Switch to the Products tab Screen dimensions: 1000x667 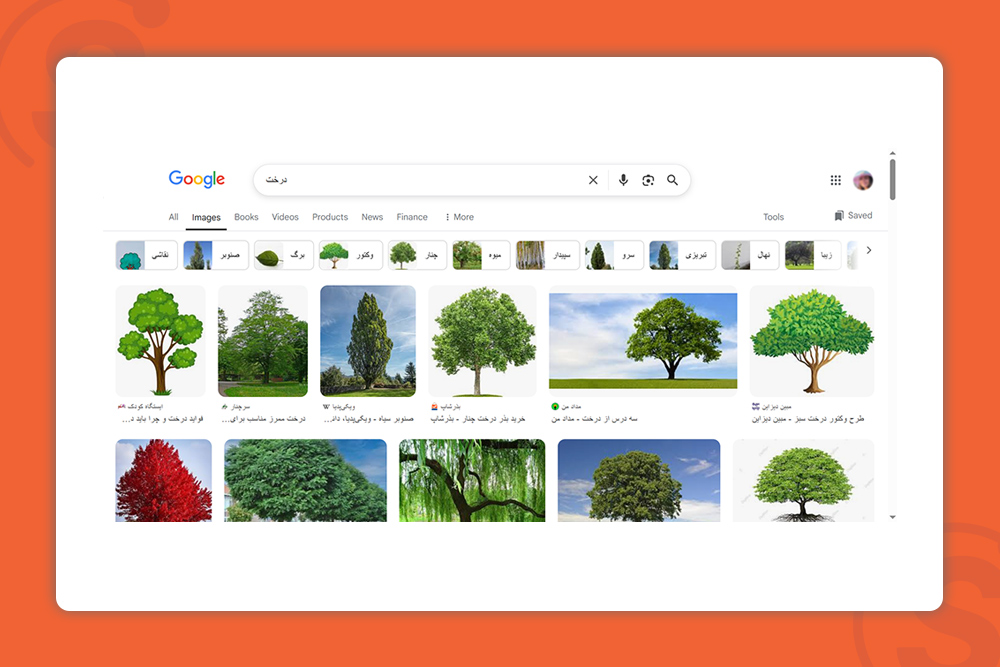330,217
